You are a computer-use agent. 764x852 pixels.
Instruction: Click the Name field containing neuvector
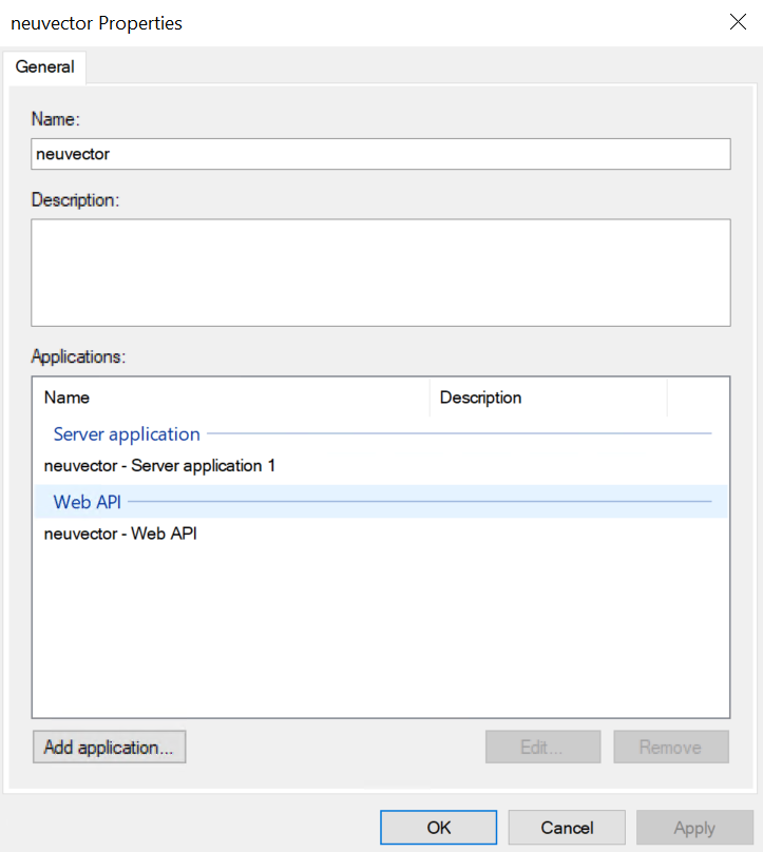point(380,154)
